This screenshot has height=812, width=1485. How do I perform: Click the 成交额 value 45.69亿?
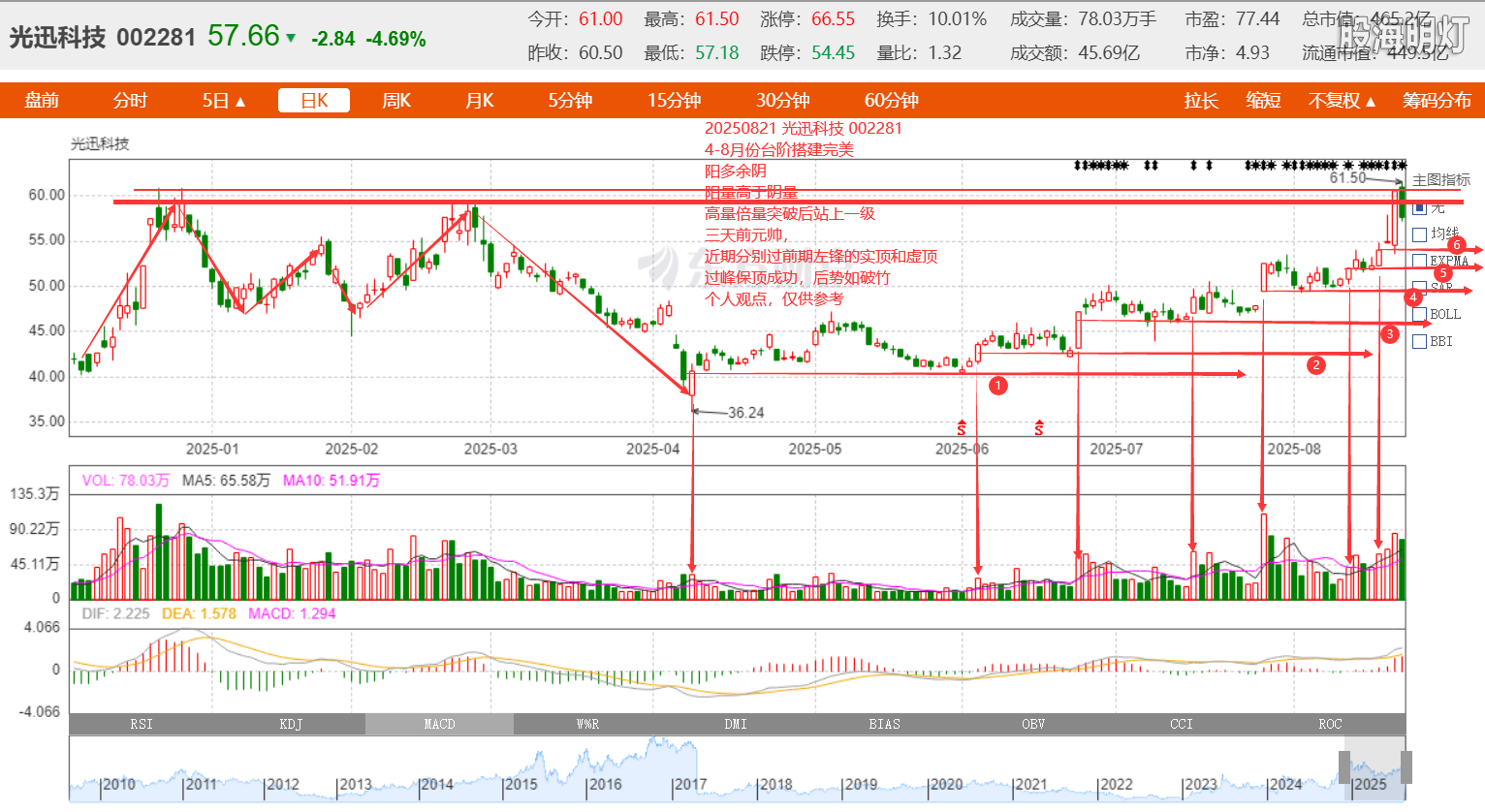1109,53
